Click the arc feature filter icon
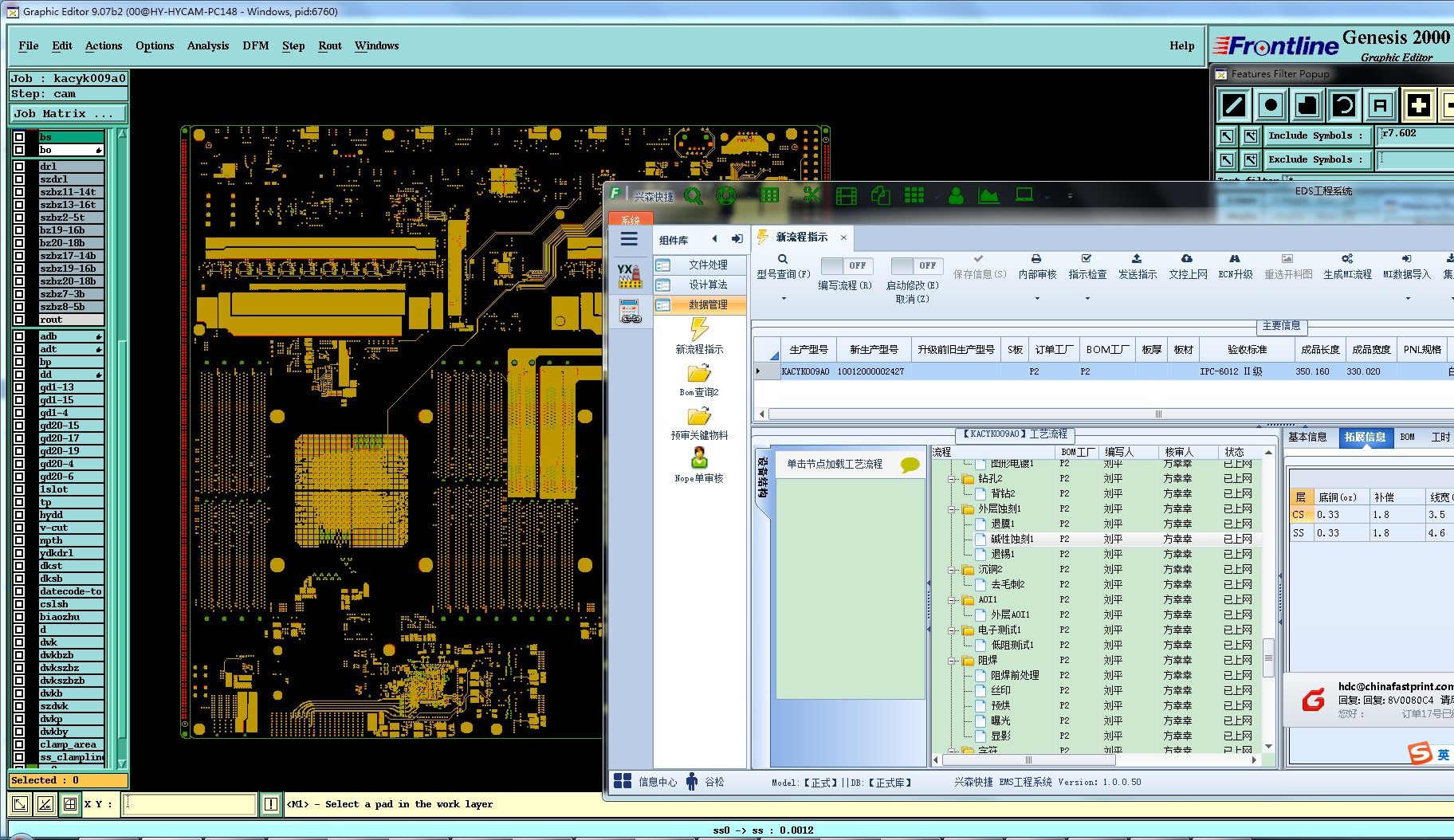This screenshot has height=840, width=1454. tap(1344, 105)
